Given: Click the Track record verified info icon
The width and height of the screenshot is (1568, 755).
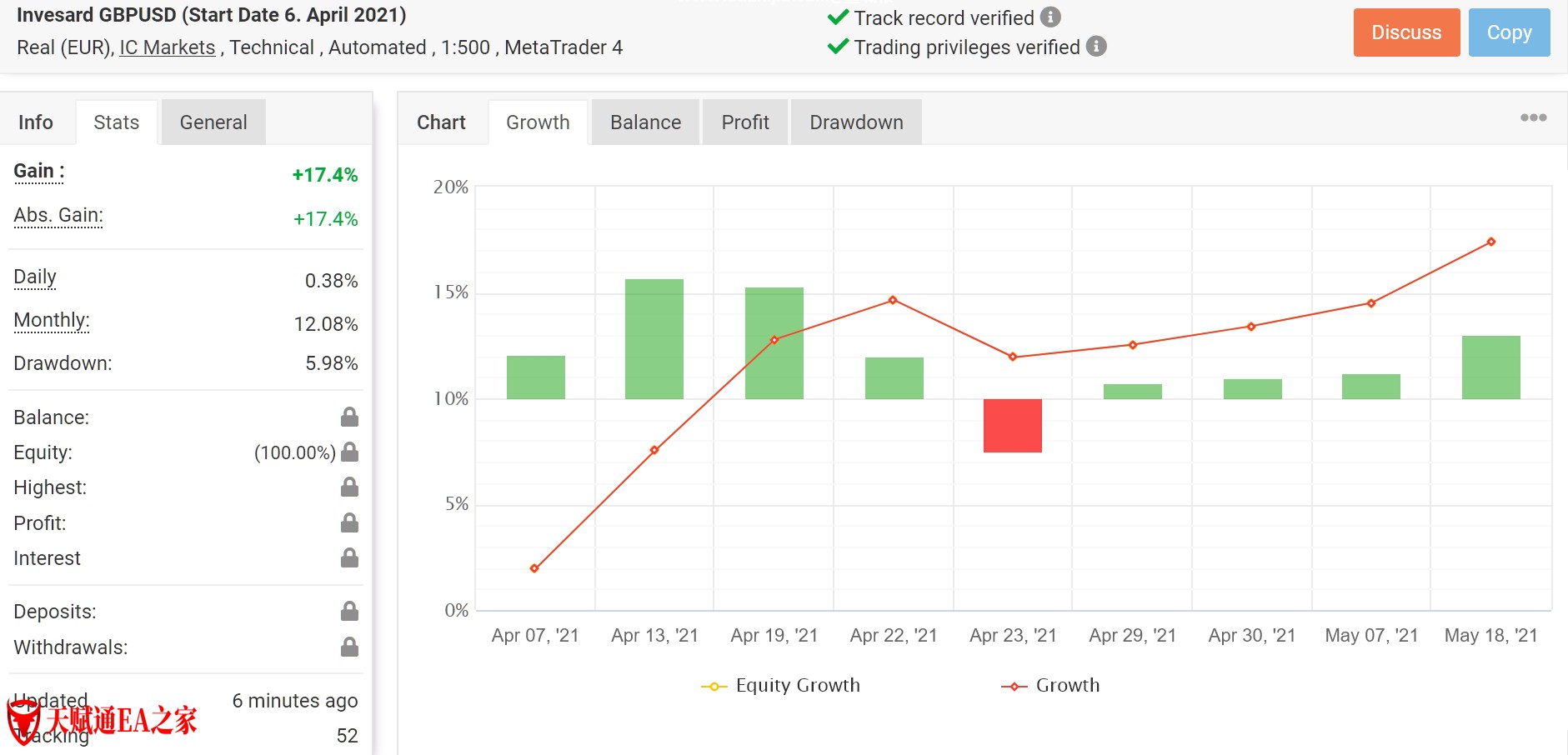Looking at the screenshot, I should coord(1050,17).
